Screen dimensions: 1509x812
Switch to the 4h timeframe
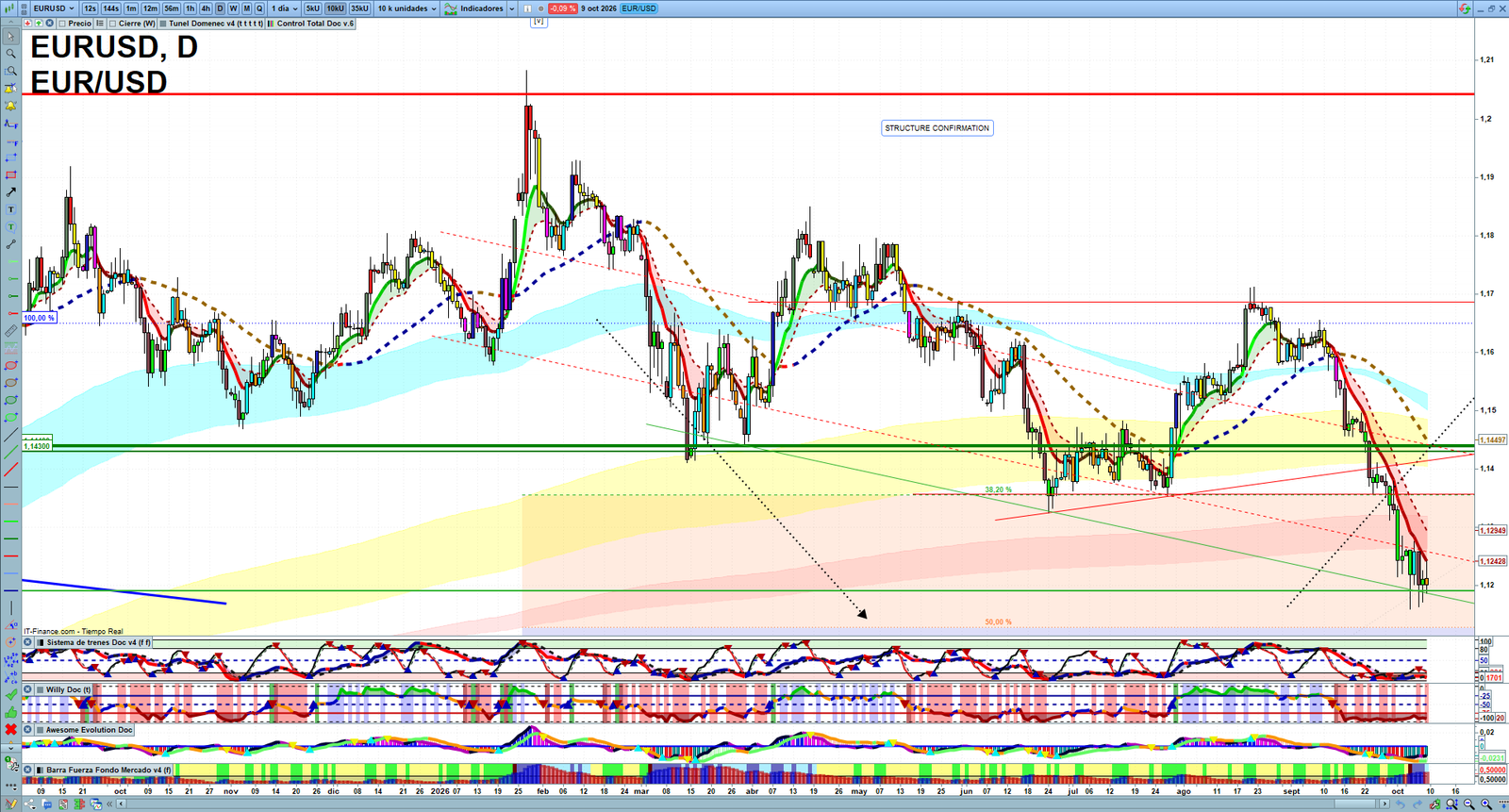point(206,8)
